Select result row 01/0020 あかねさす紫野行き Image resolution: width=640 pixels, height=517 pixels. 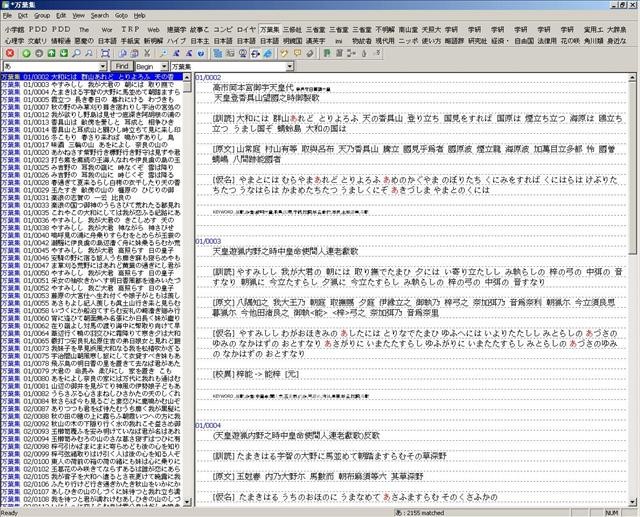click(x=91, y=152)
